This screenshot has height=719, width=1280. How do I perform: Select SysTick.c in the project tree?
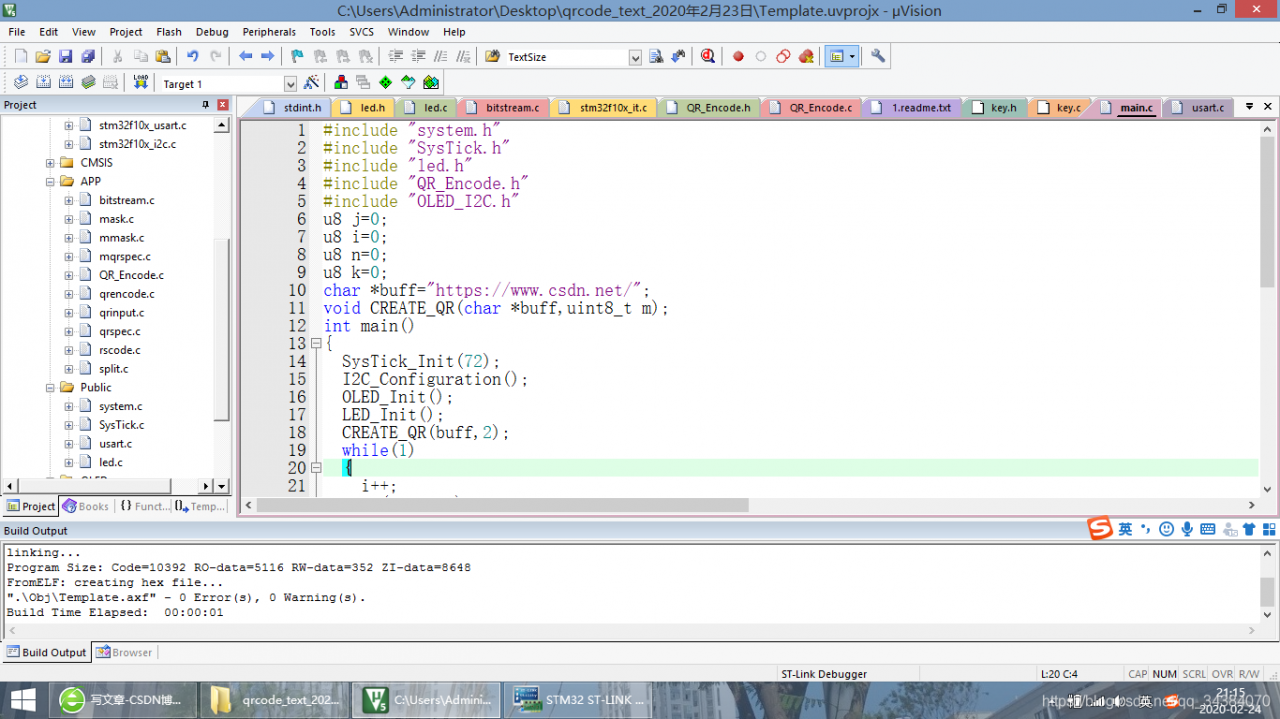(x=121, y=425)
